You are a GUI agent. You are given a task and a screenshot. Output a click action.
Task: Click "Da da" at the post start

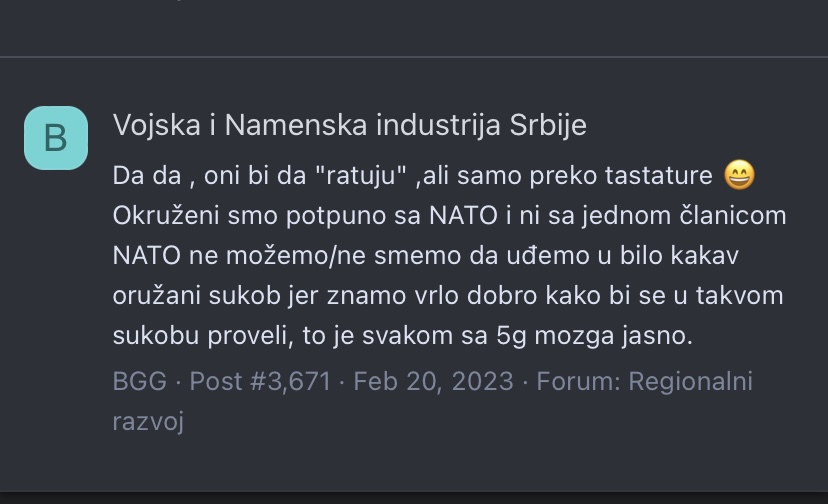(x=141, y=176)
